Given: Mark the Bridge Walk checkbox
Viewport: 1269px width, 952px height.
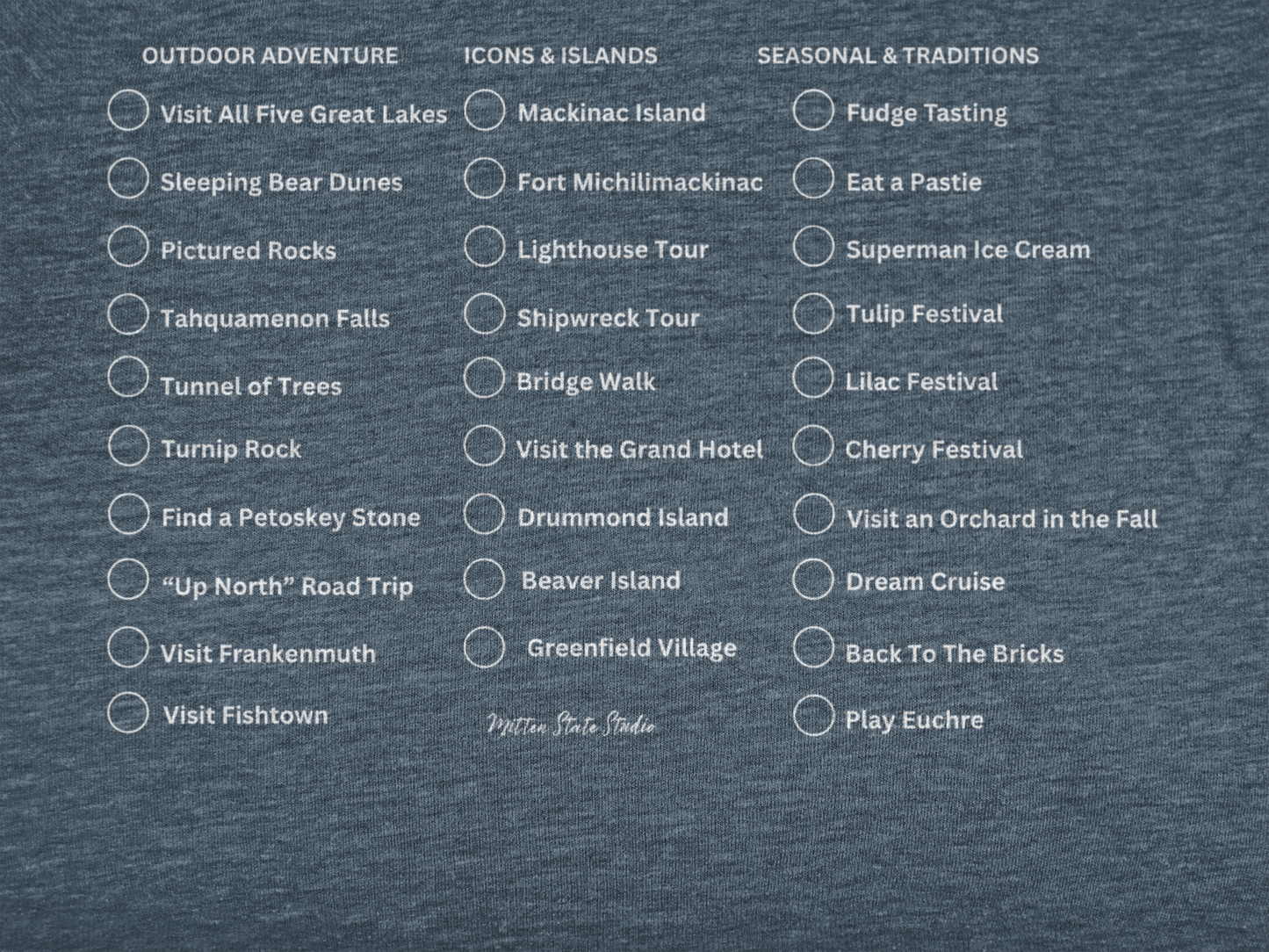Looking at the screenshot, I should pos(485,379).
